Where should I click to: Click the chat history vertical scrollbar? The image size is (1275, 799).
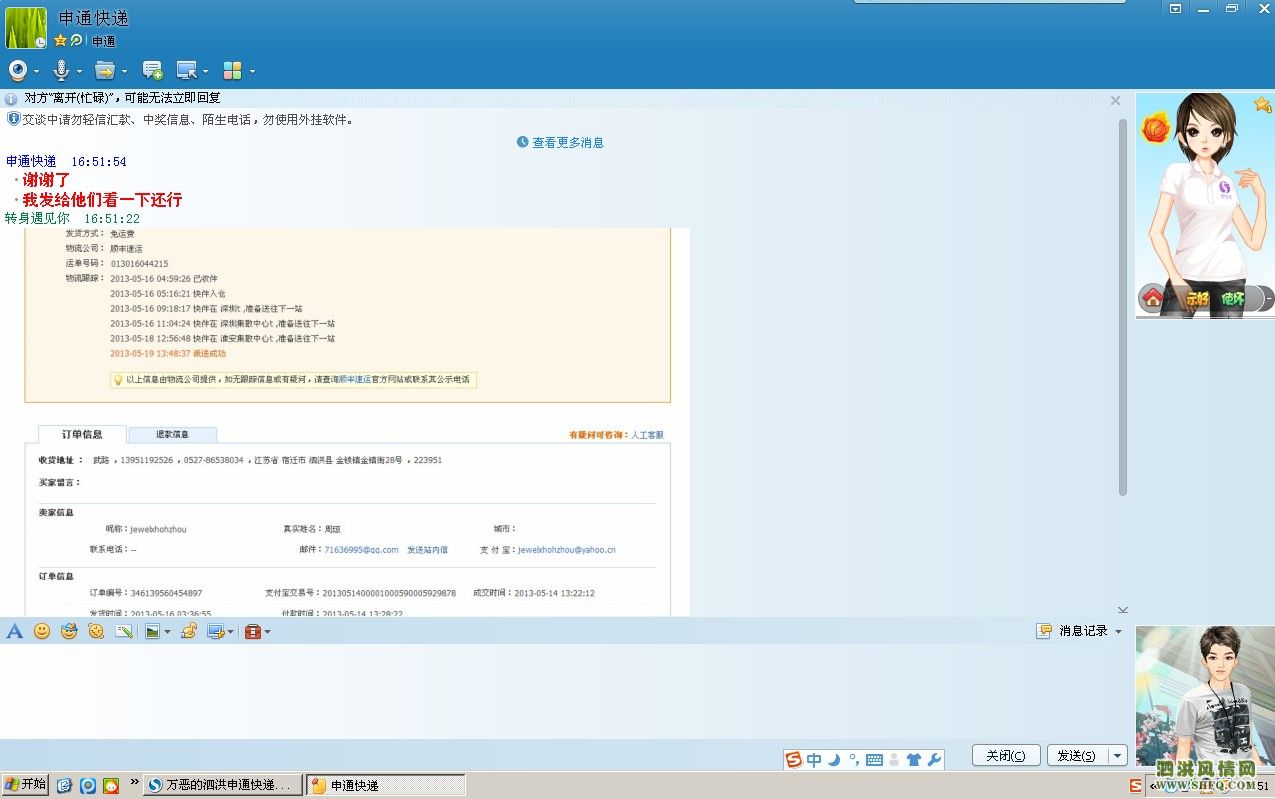(x=1122, y=300)
